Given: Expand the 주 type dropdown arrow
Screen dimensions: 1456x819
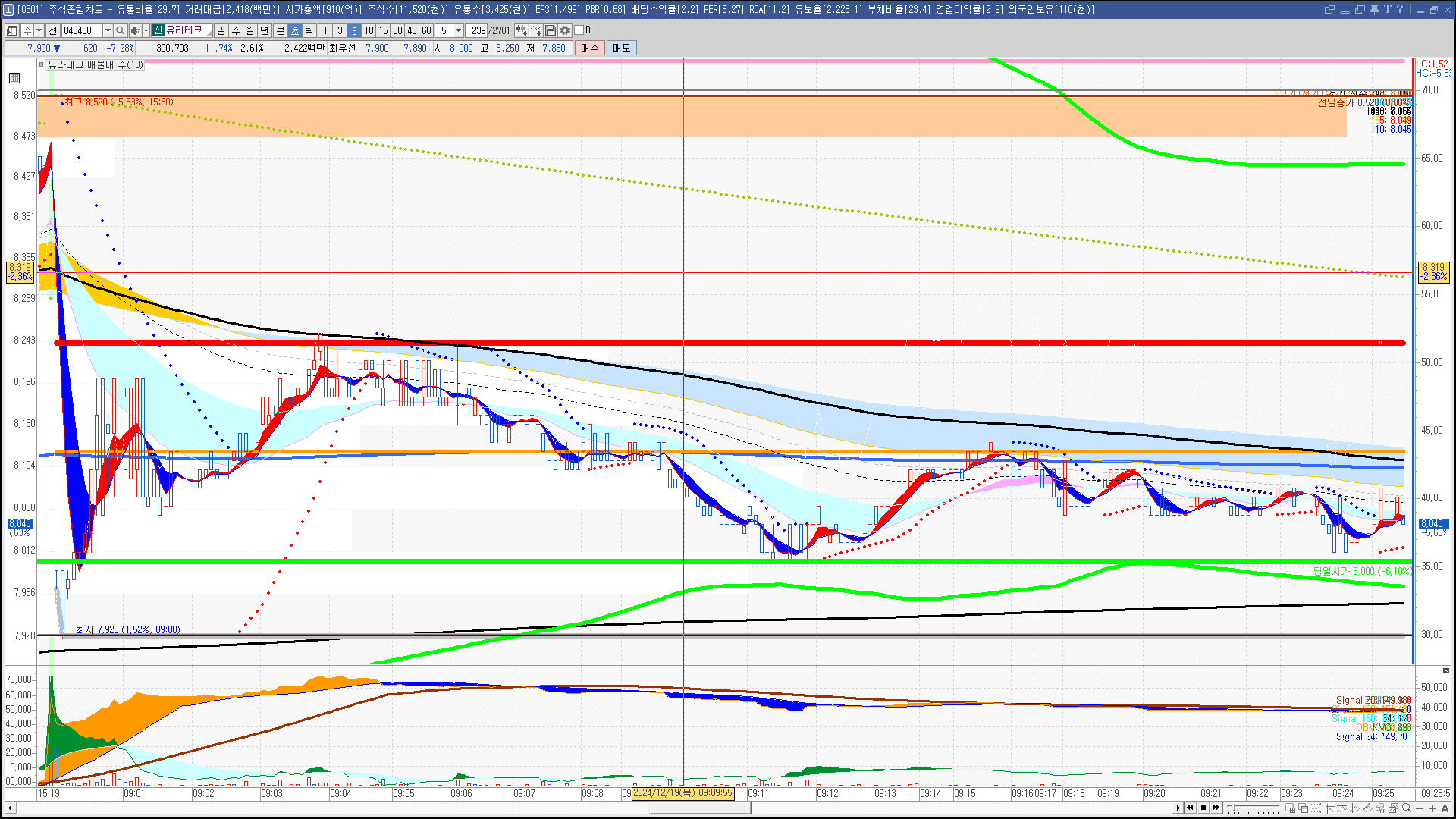Looking at the screenshot, I should (39, 30).
